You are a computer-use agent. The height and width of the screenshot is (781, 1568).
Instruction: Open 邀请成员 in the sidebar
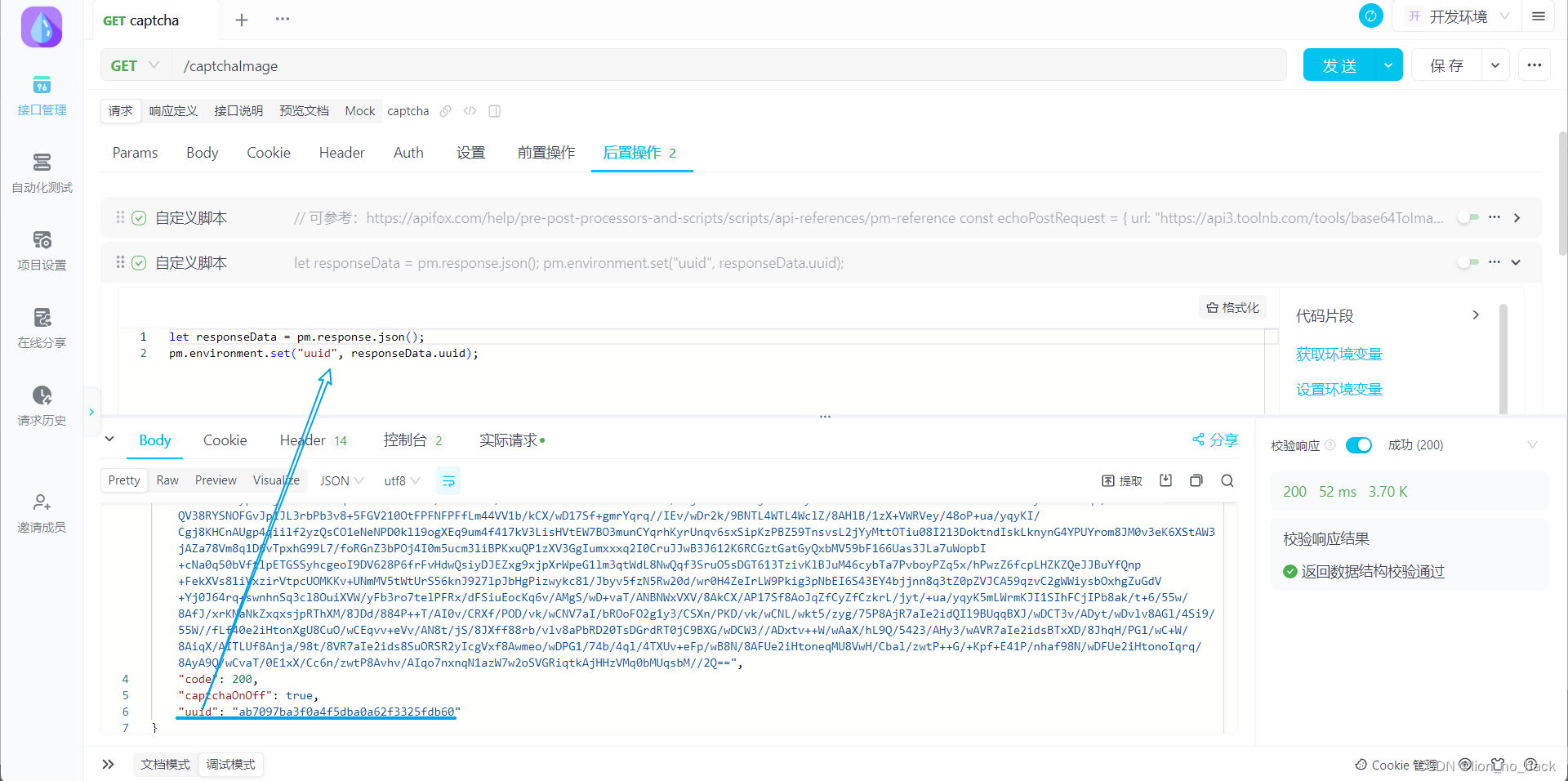tap(42, 513)
